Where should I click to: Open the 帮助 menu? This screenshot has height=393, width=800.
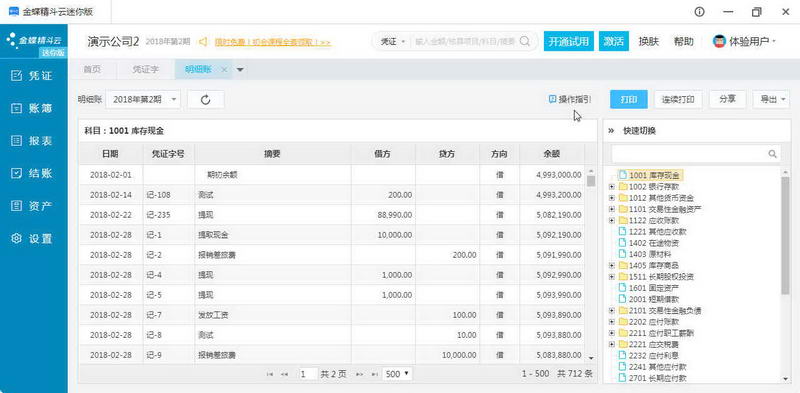click(684, 42)
